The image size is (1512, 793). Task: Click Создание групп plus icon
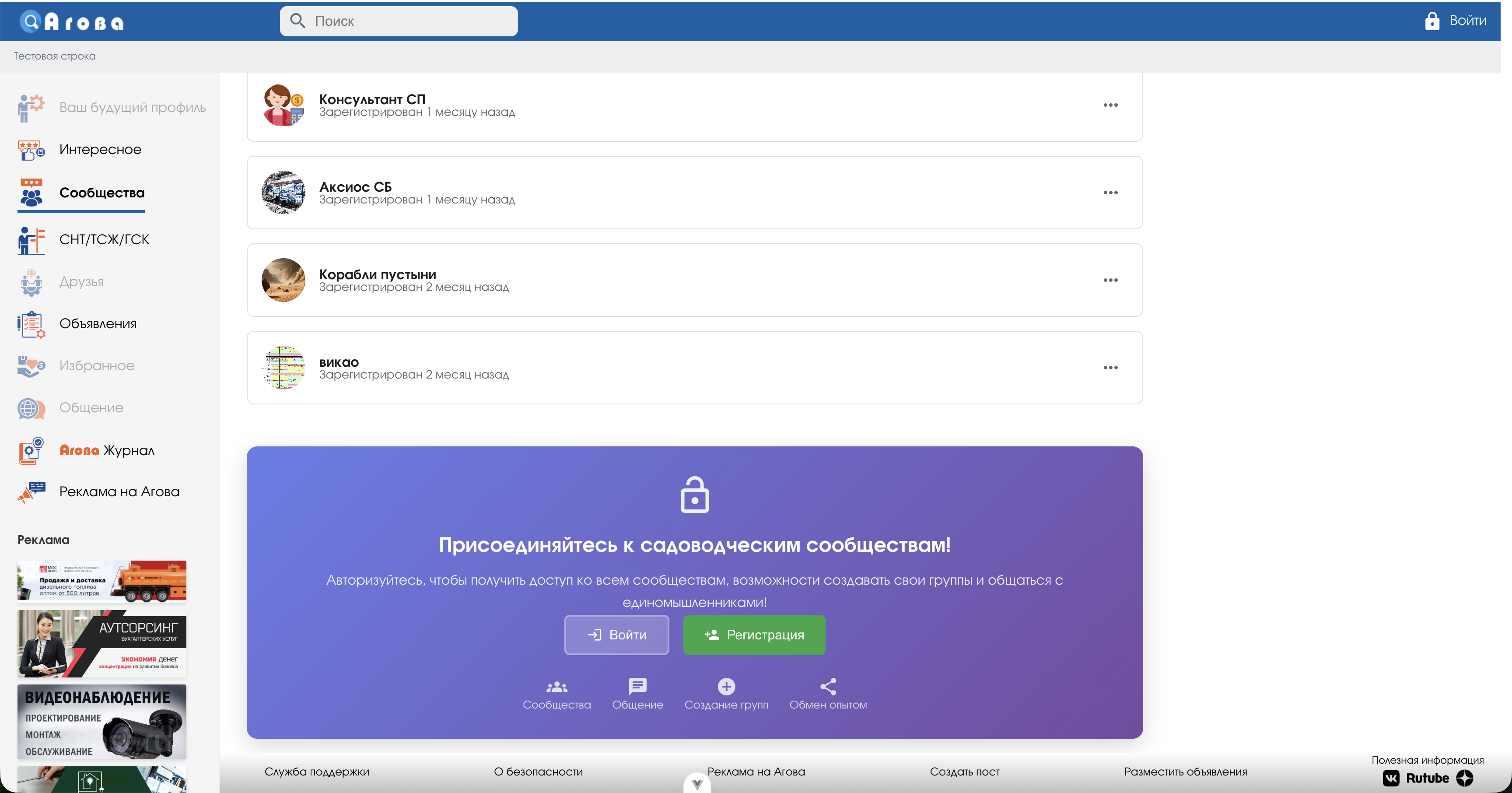tap(726, 686)
